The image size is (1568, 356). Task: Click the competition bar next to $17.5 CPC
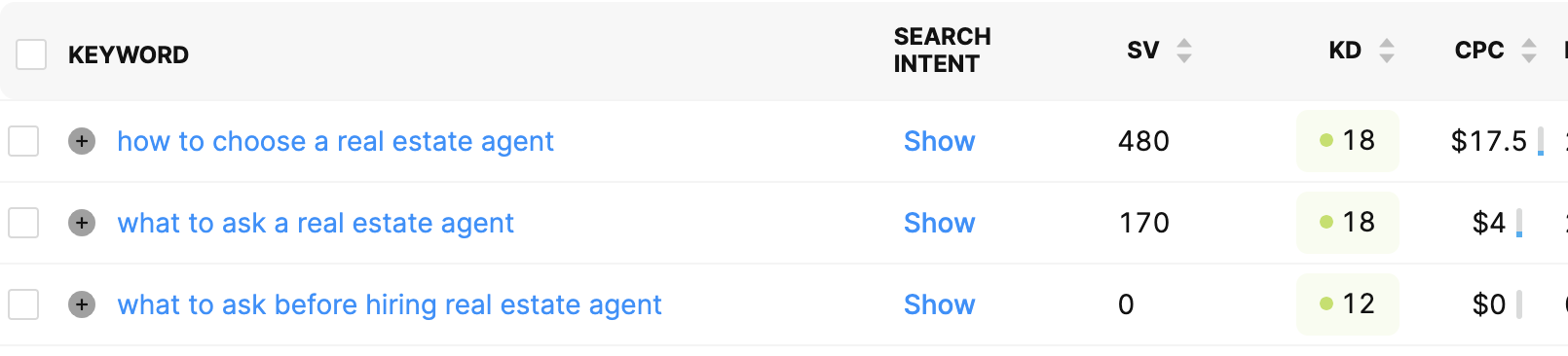point(1541,141)
